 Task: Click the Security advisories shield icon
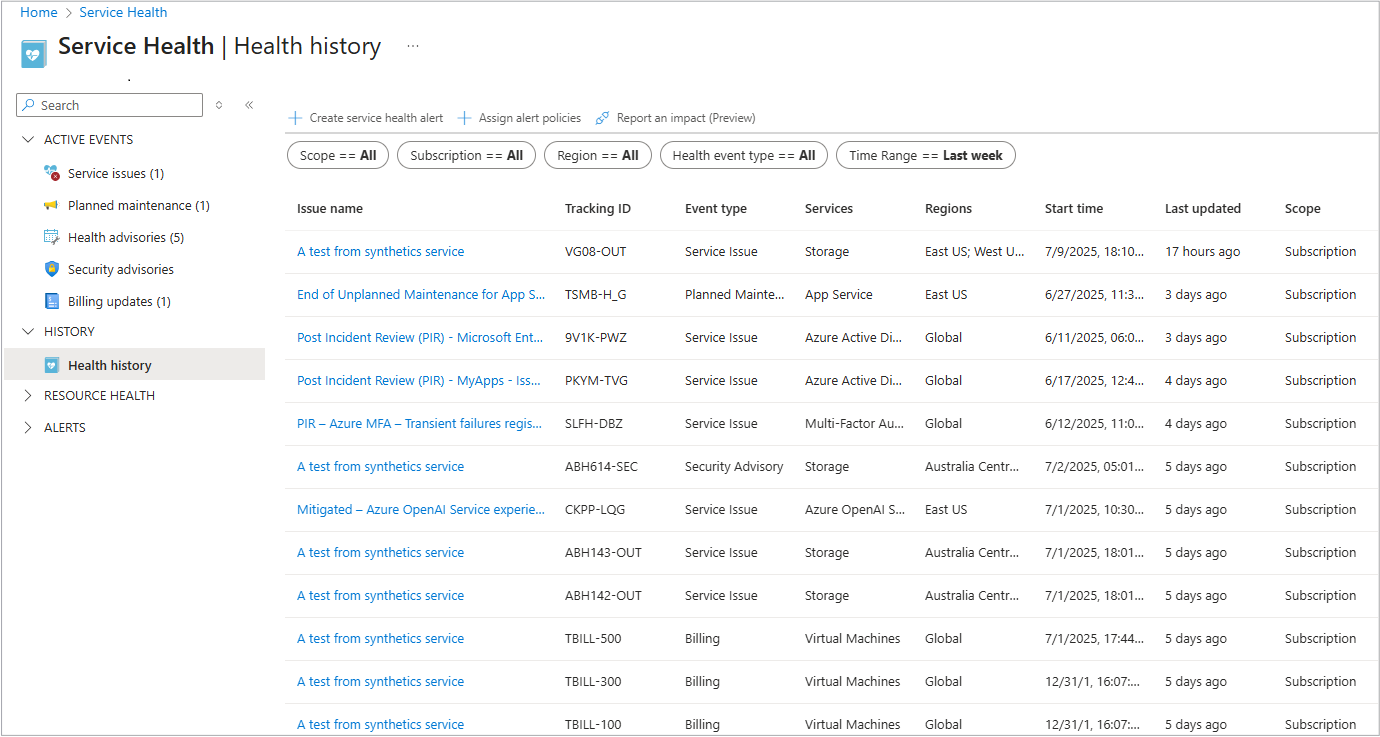[x=52, y=269]
